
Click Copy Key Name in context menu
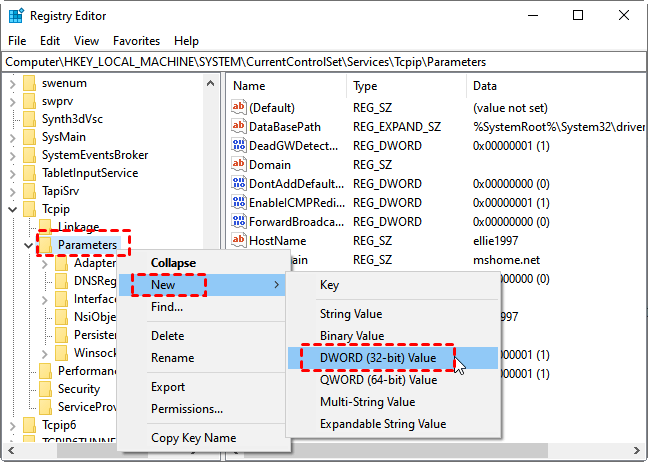point(193,438)
